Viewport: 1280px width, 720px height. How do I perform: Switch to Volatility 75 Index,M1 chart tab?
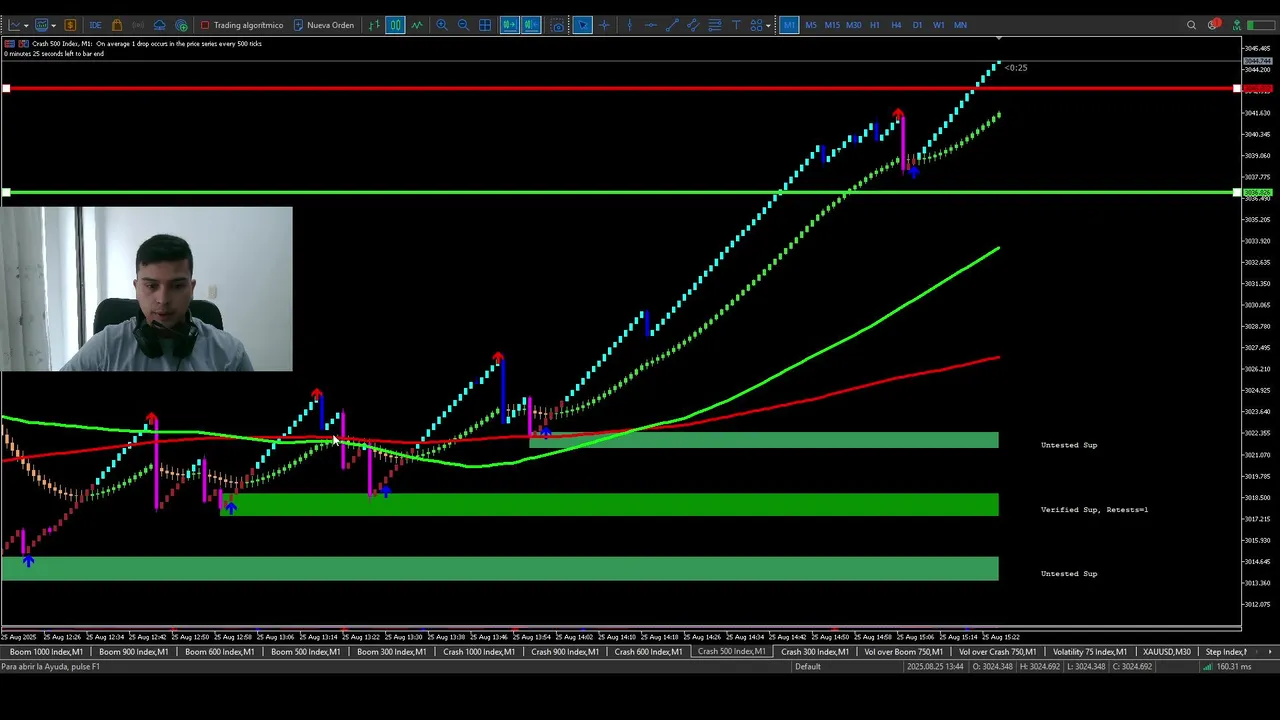[1090, 652]
